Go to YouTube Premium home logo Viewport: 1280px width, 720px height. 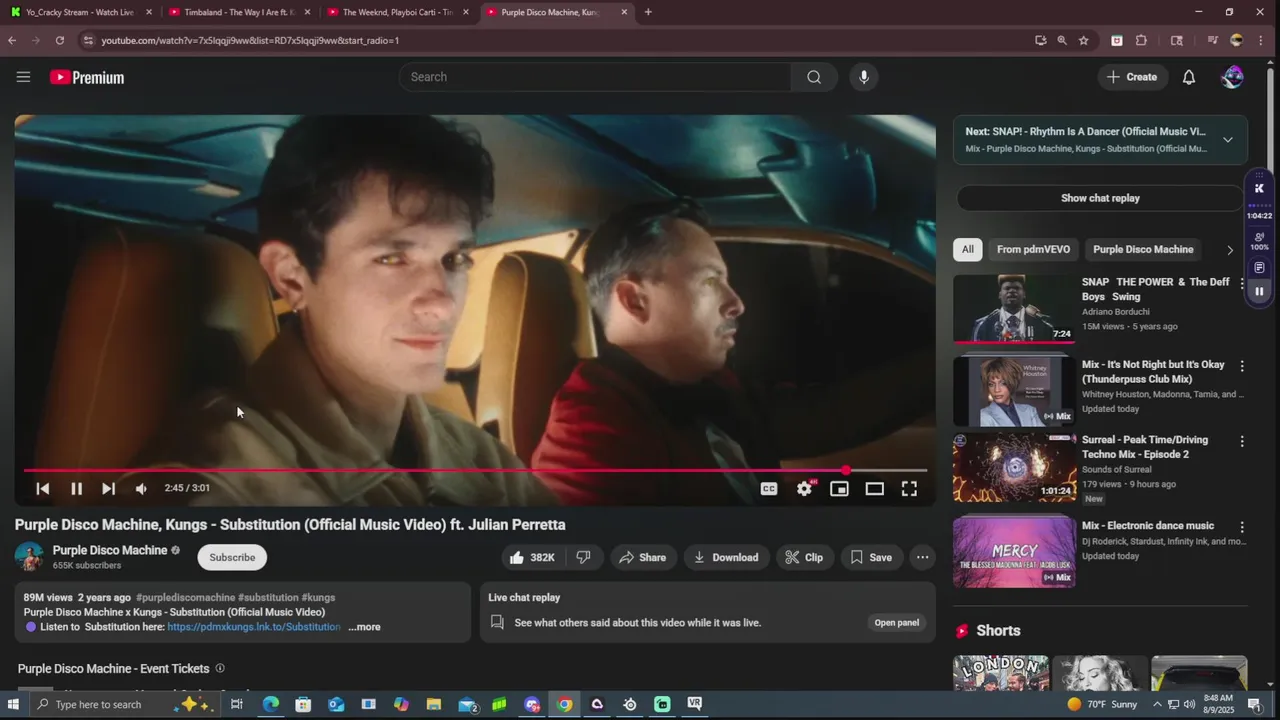[87, 77]
